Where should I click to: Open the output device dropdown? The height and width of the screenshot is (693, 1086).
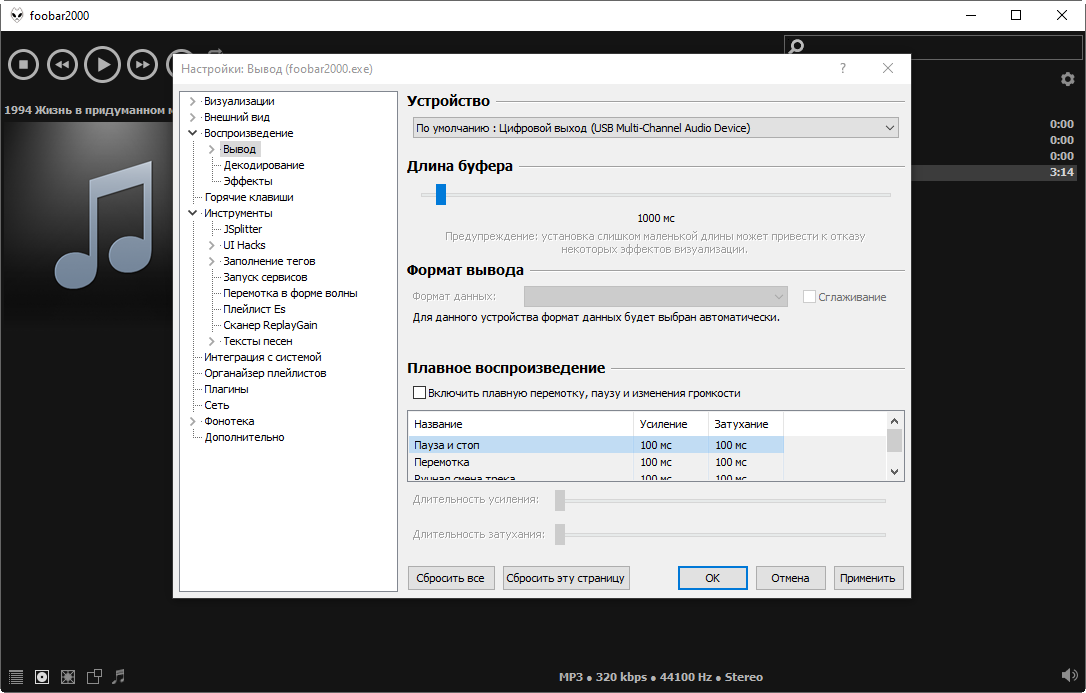point(655,128)
